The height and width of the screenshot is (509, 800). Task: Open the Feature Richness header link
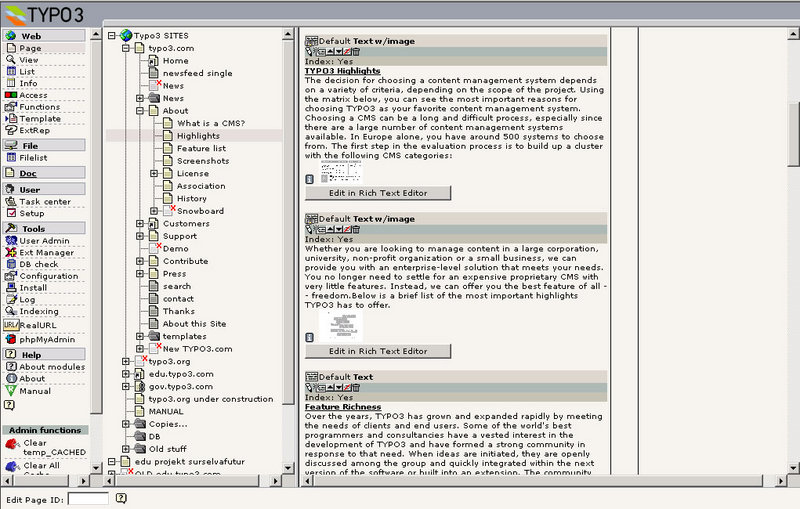[x=343, y=406]
